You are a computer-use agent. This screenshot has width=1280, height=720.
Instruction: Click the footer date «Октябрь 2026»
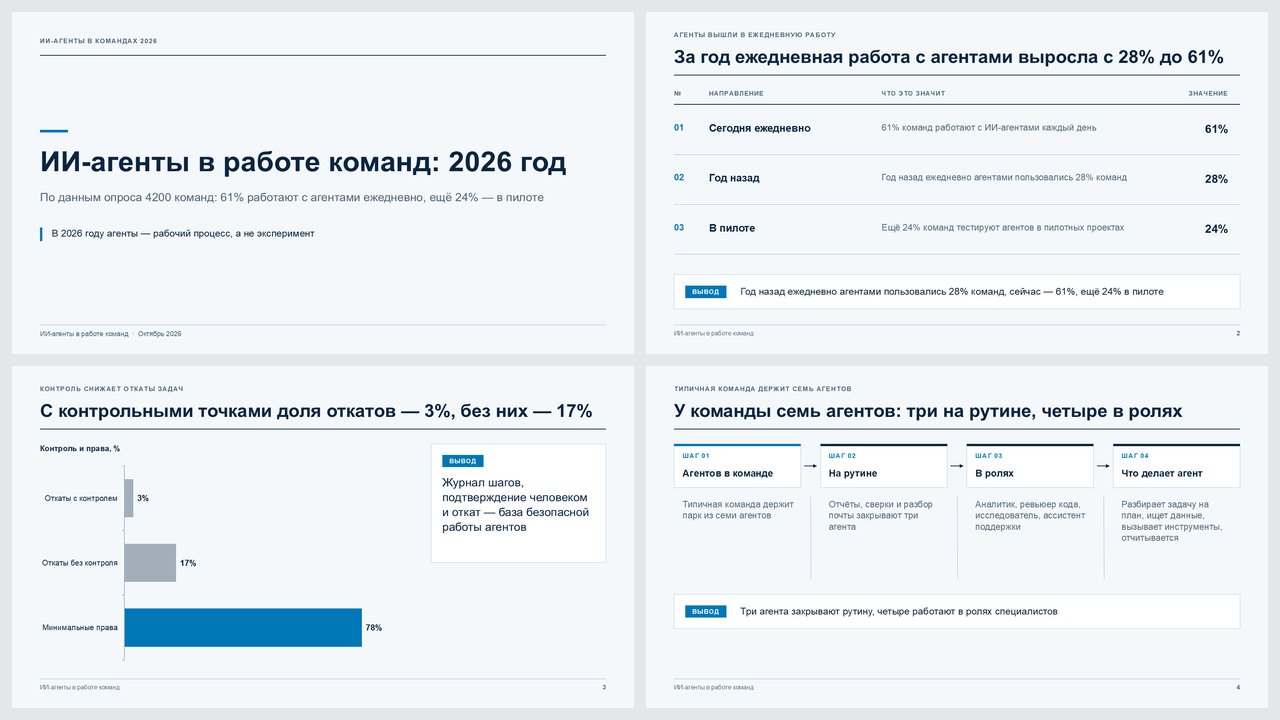pos(160,333)
